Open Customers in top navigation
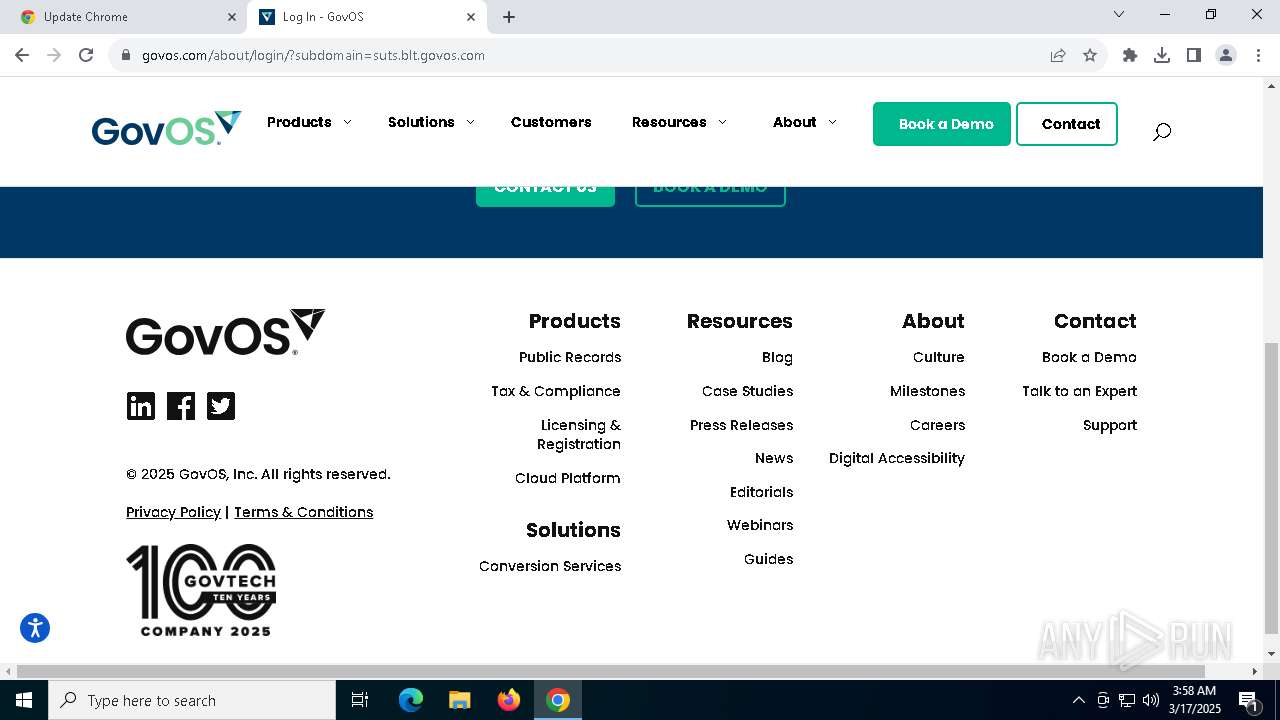1280x720 pixels. pyautogui.click(x=551, y=122)
